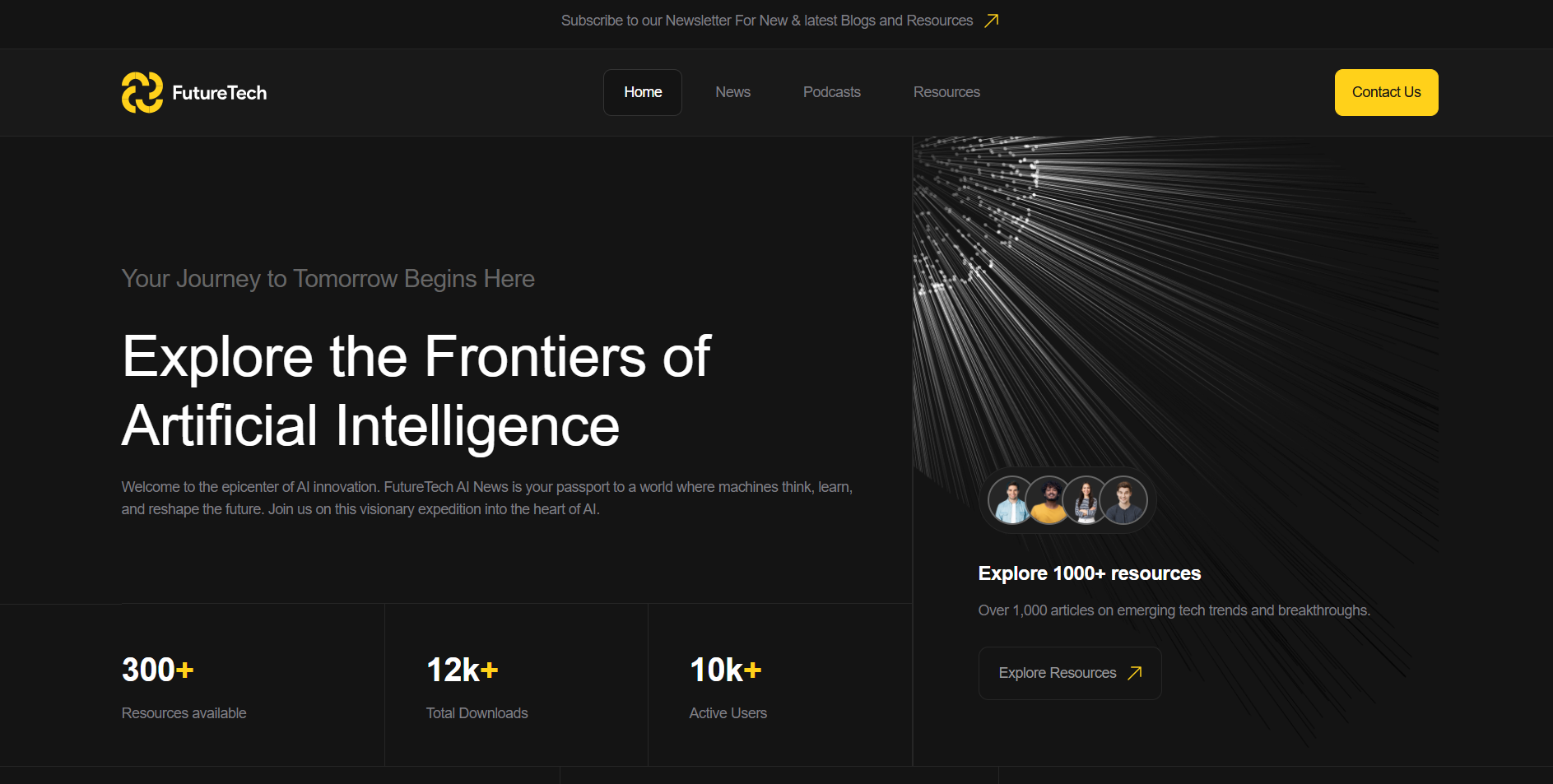Click the Resources available label
Image resolution: width=1553 pixels, height=784 pixels.
tap(184, 713)
